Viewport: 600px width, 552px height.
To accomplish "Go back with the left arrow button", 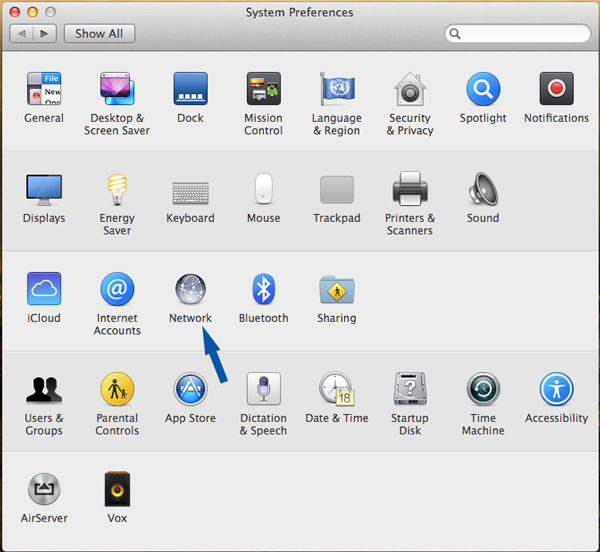I will (x=21, y=34).
